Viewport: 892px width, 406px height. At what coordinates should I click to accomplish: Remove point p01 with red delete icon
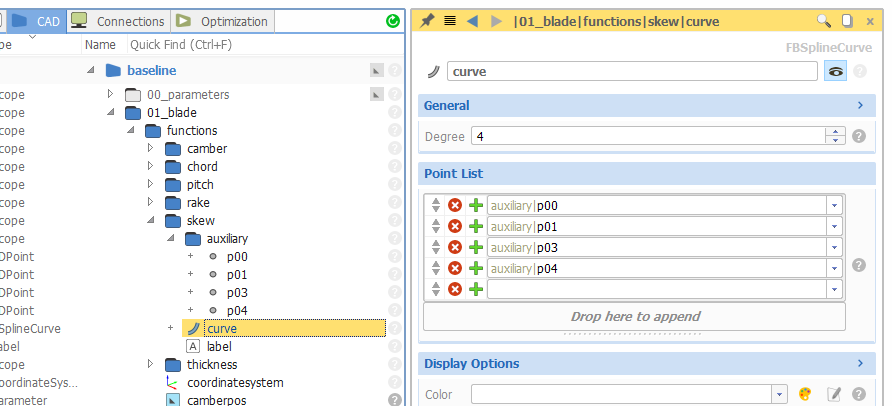click(x=455, y=226)
